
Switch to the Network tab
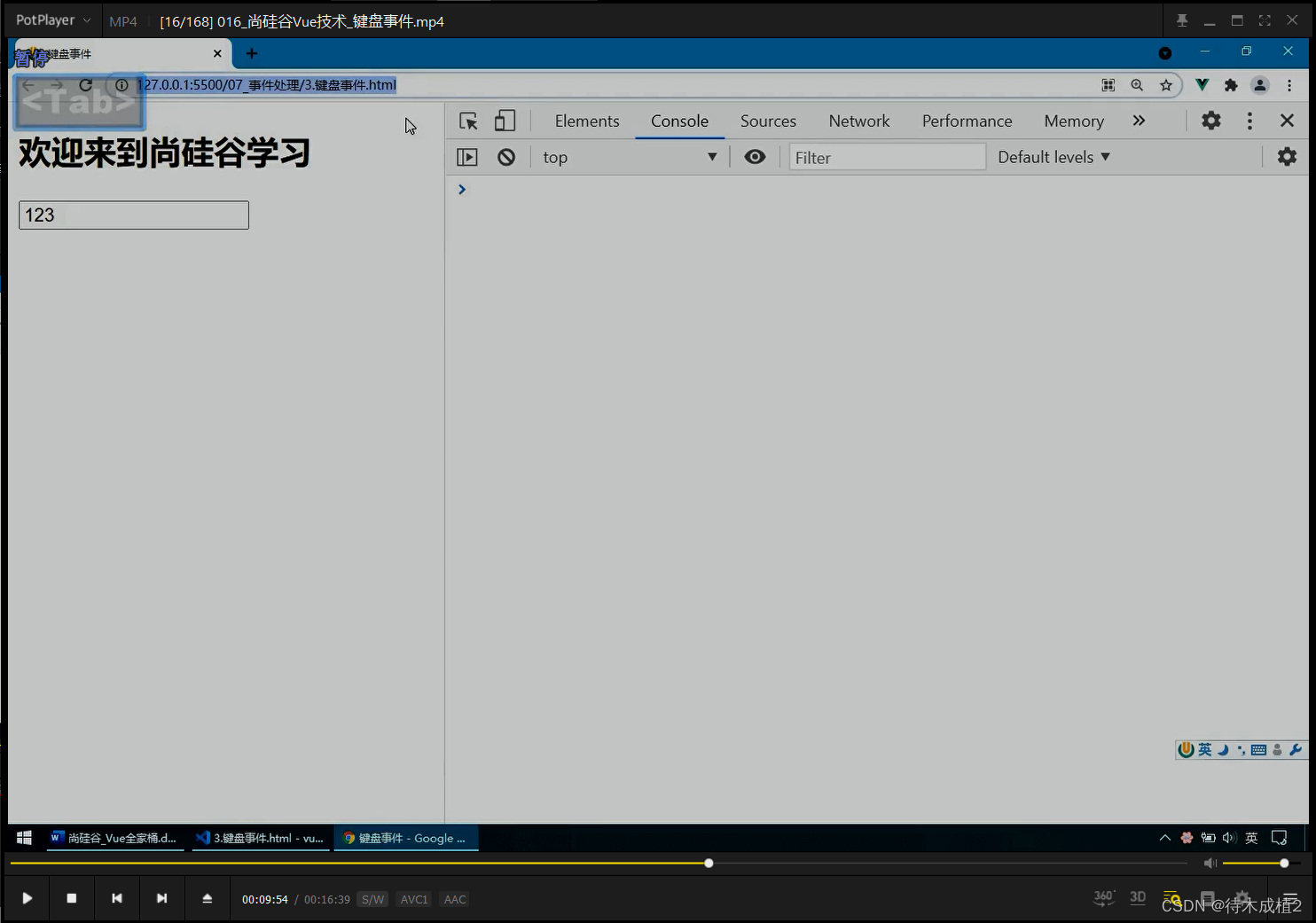coord(859,121)
